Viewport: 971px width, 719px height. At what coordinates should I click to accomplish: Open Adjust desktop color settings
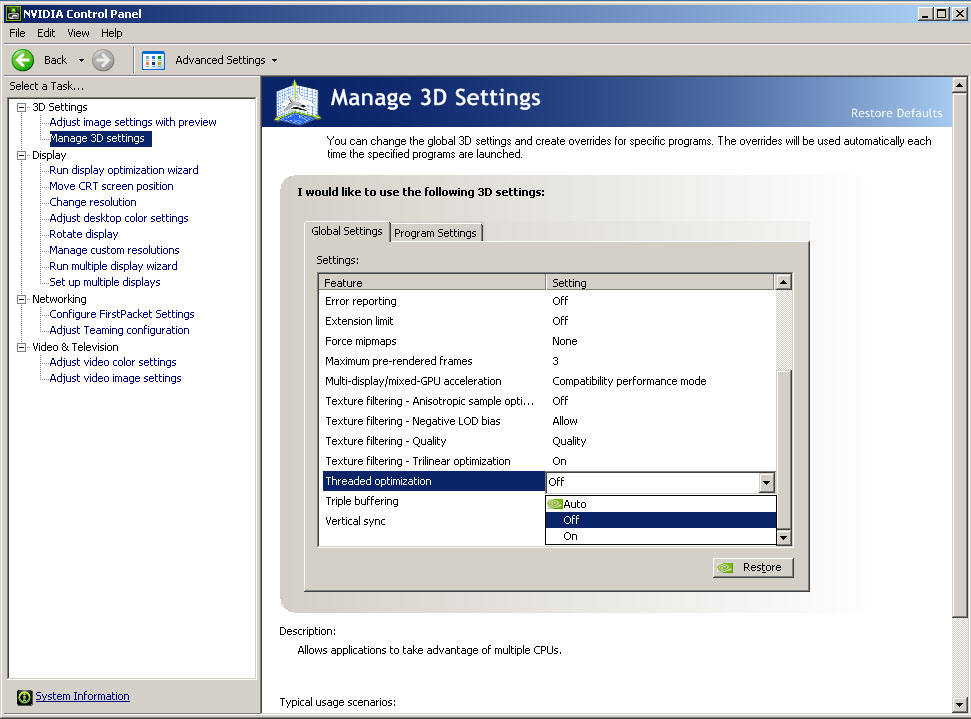119,218
